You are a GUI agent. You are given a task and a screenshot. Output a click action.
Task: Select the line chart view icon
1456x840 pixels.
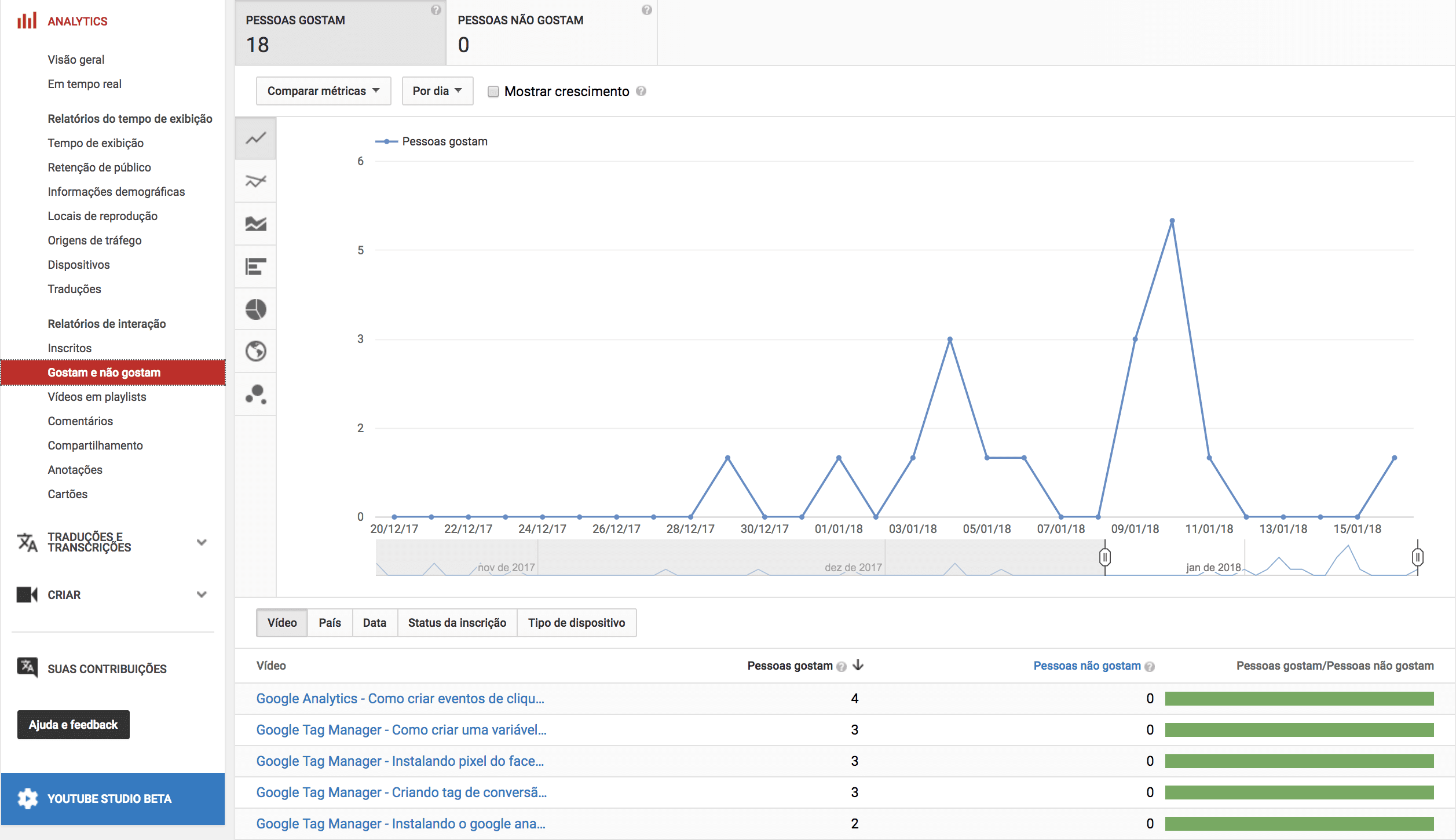255,138
